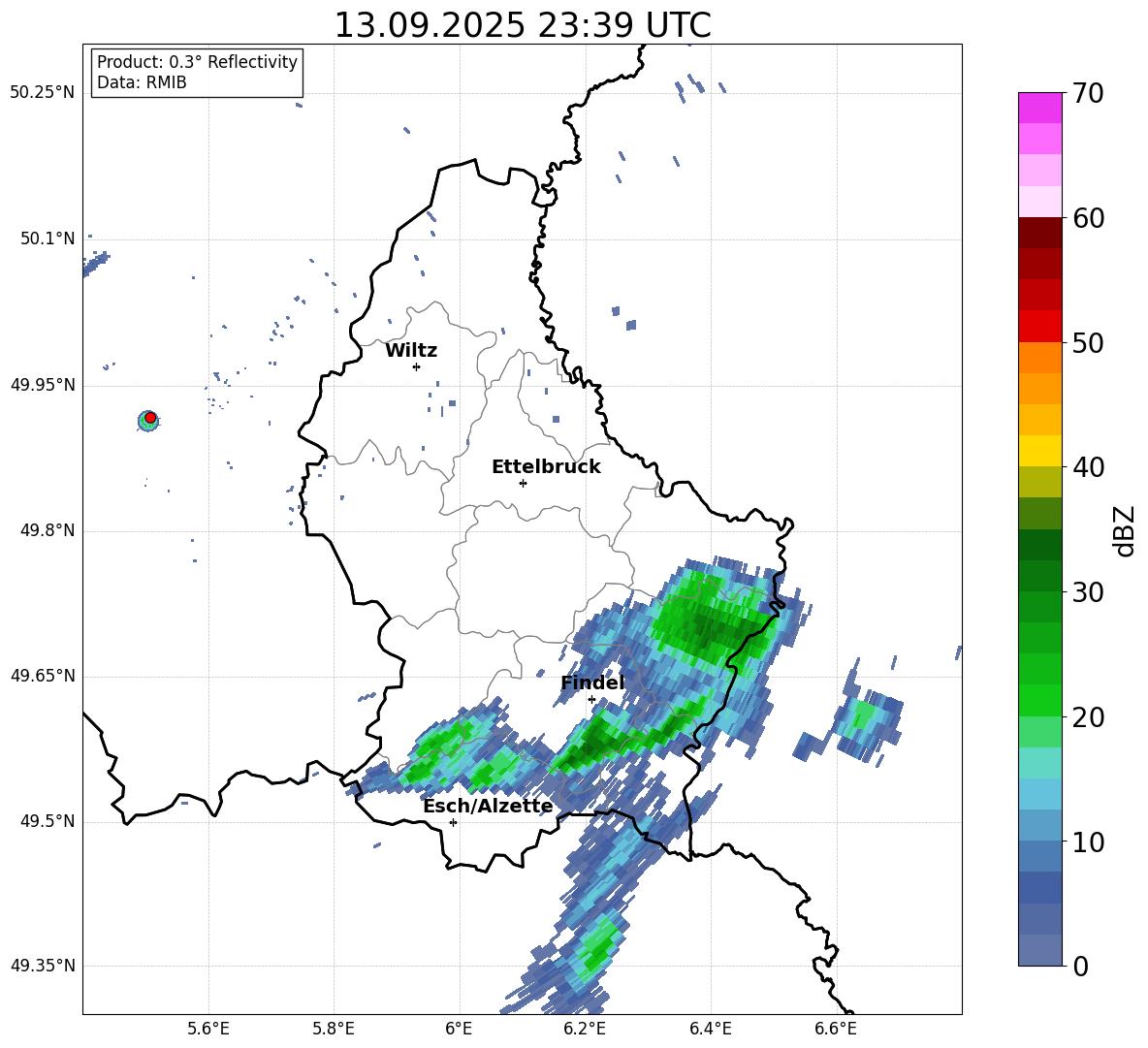Click the 49.95°N latitude label
Viewport: 1148px width, 1048px height.
pos(43,385)
